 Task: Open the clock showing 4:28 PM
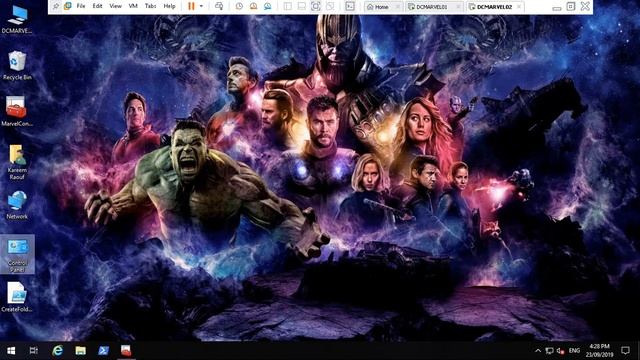[x=599, y=351]
